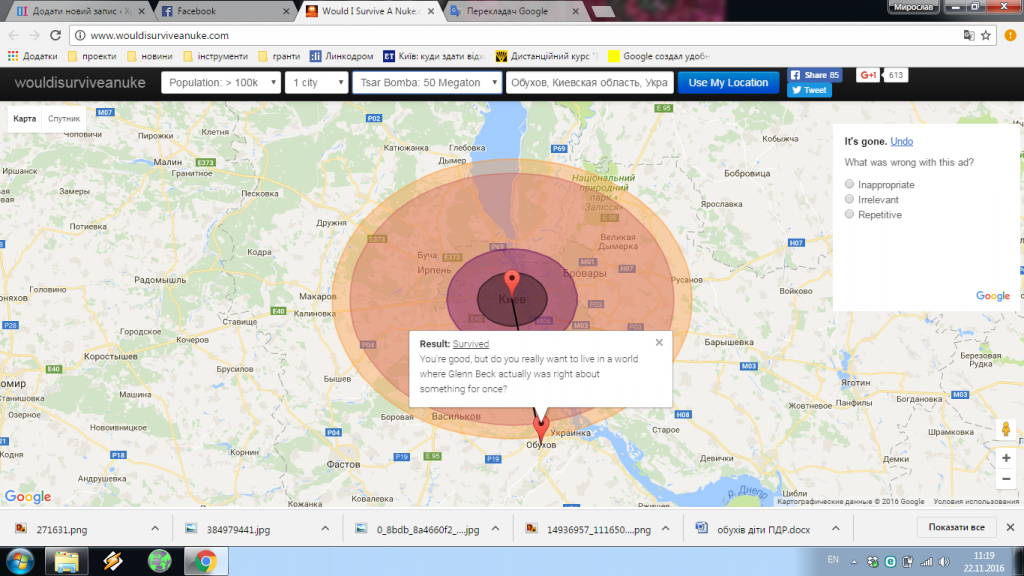1024x576 pixels.
Task: Open the Условия использования map terms link
Action: pos(976,502)
